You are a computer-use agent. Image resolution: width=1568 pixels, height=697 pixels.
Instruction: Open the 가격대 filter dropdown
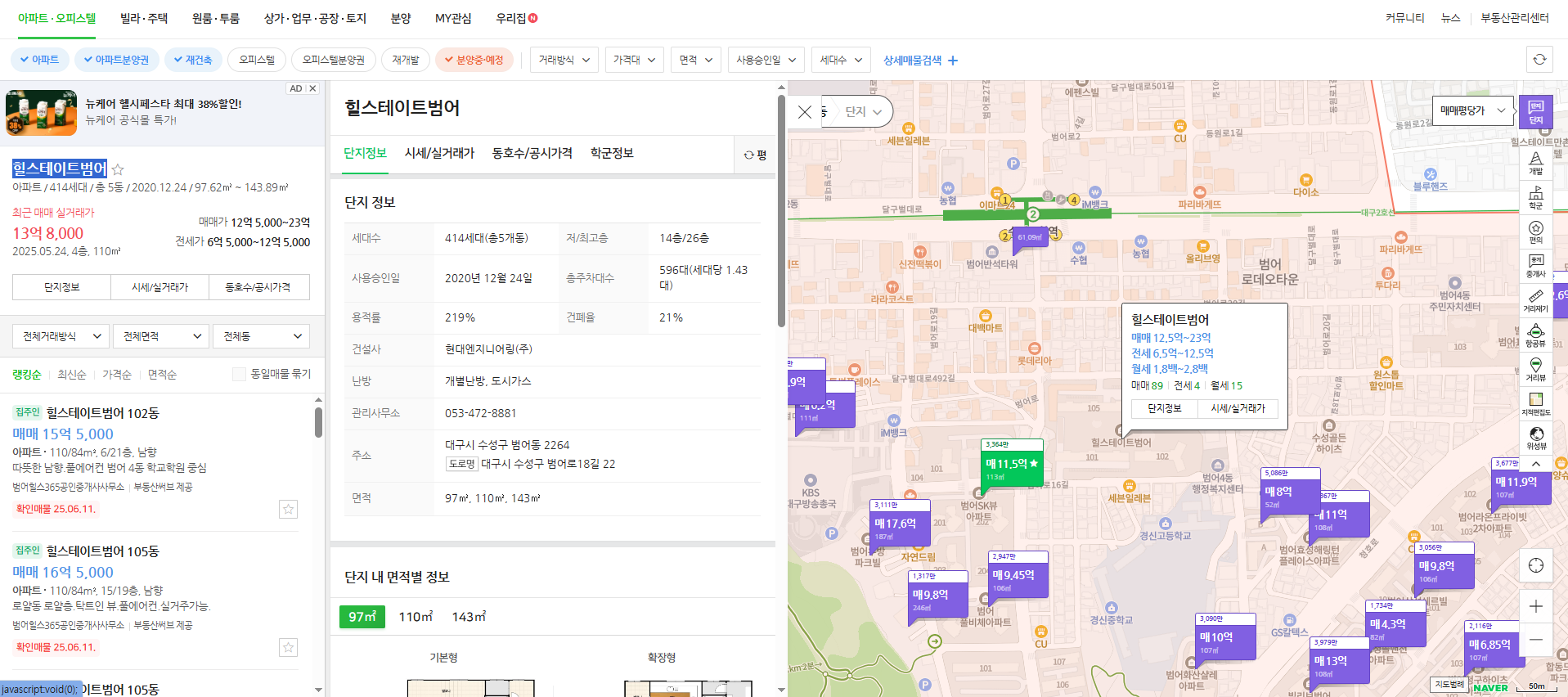coord(635,60)
